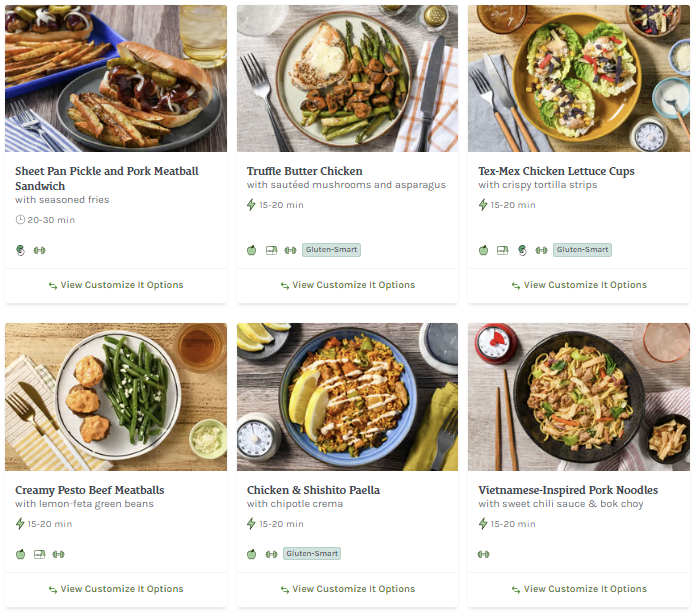
Task: Click the apple icon under Creamy Pesto Beef Meatballs
Action: 20,554
